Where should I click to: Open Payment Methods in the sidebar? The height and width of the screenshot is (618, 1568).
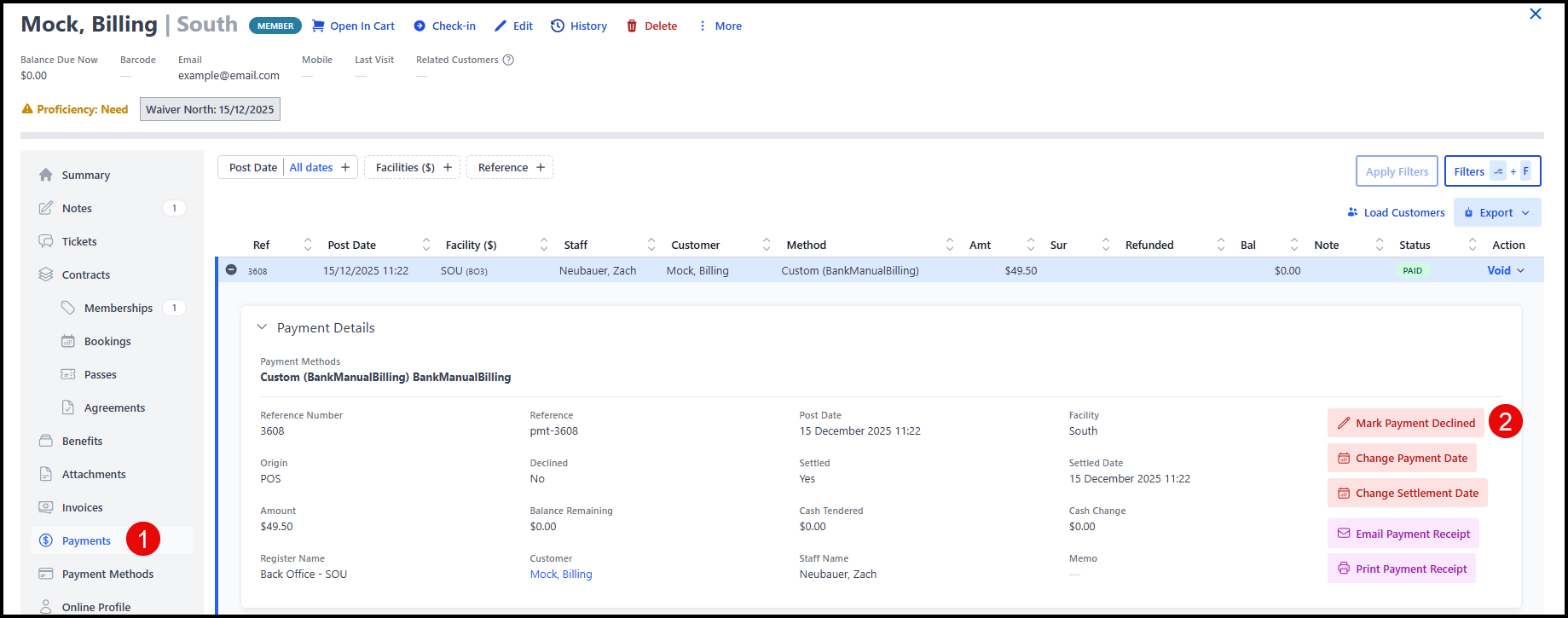tap(107, 574)
